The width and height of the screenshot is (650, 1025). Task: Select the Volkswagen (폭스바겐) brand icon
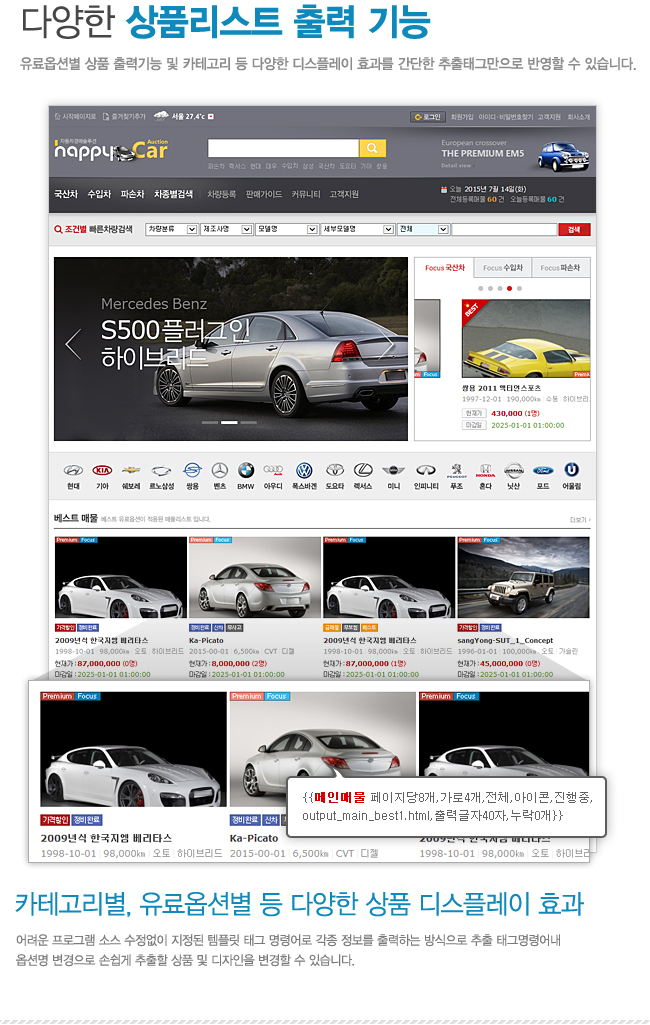click(304, 470)
